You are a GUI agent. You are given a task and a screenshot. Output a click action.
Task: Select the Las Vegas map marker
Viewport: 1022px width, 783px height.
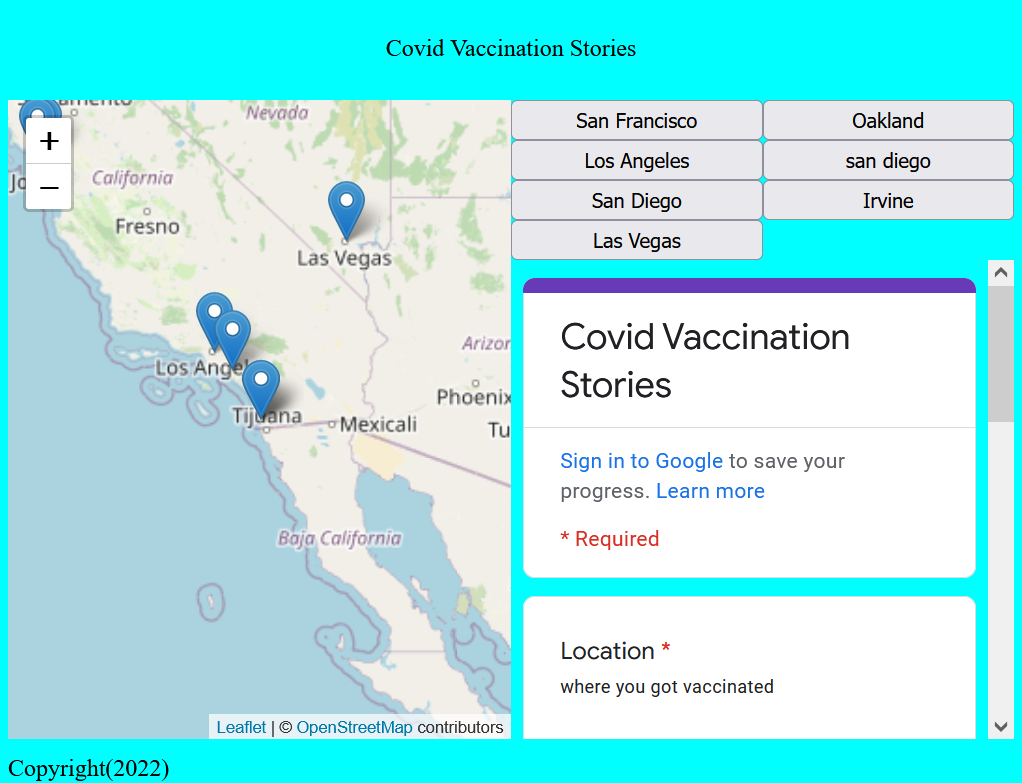pos(346,208)
